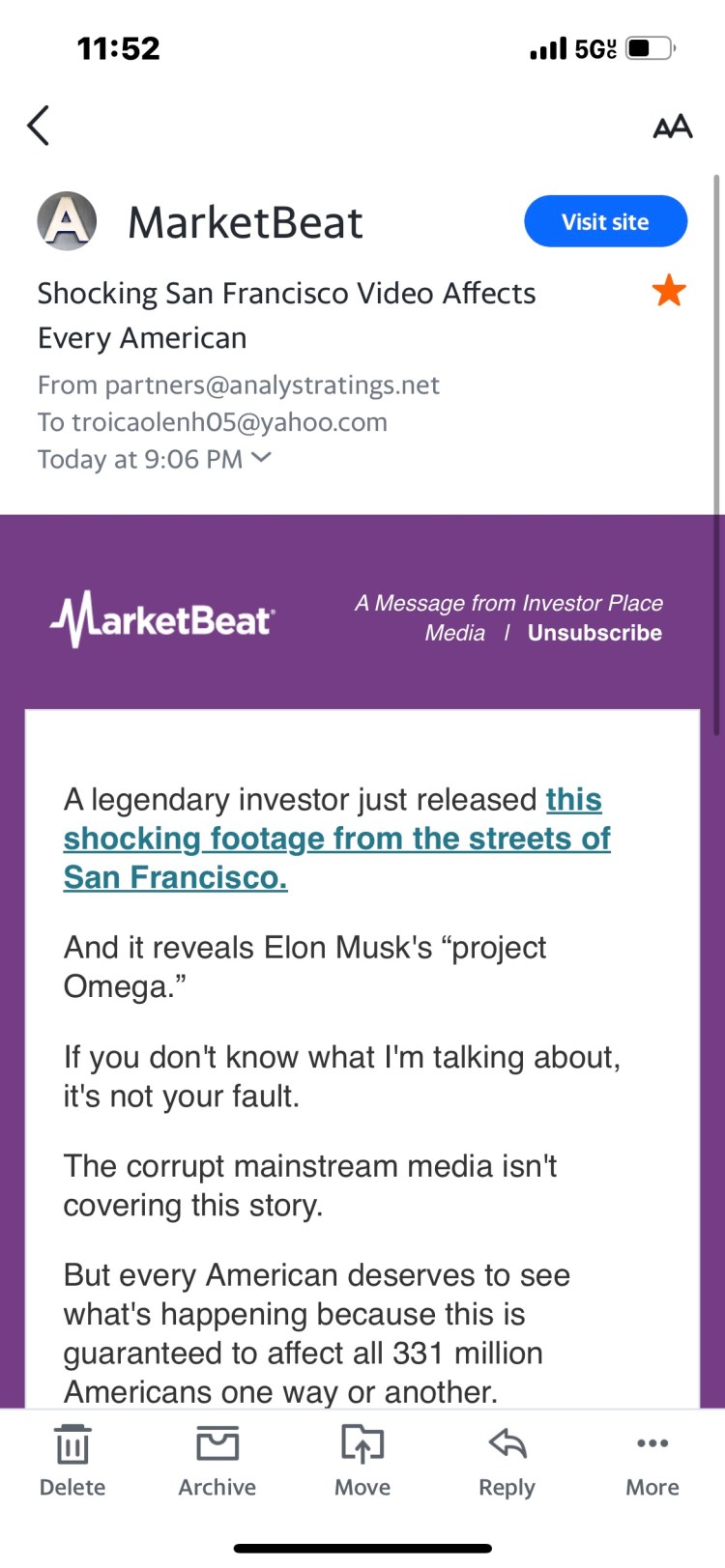Tap the sender address partners@analystratings.net
Image resolution: width=725 pixels, height=1568 pixels.
click(x=272, y=385)
